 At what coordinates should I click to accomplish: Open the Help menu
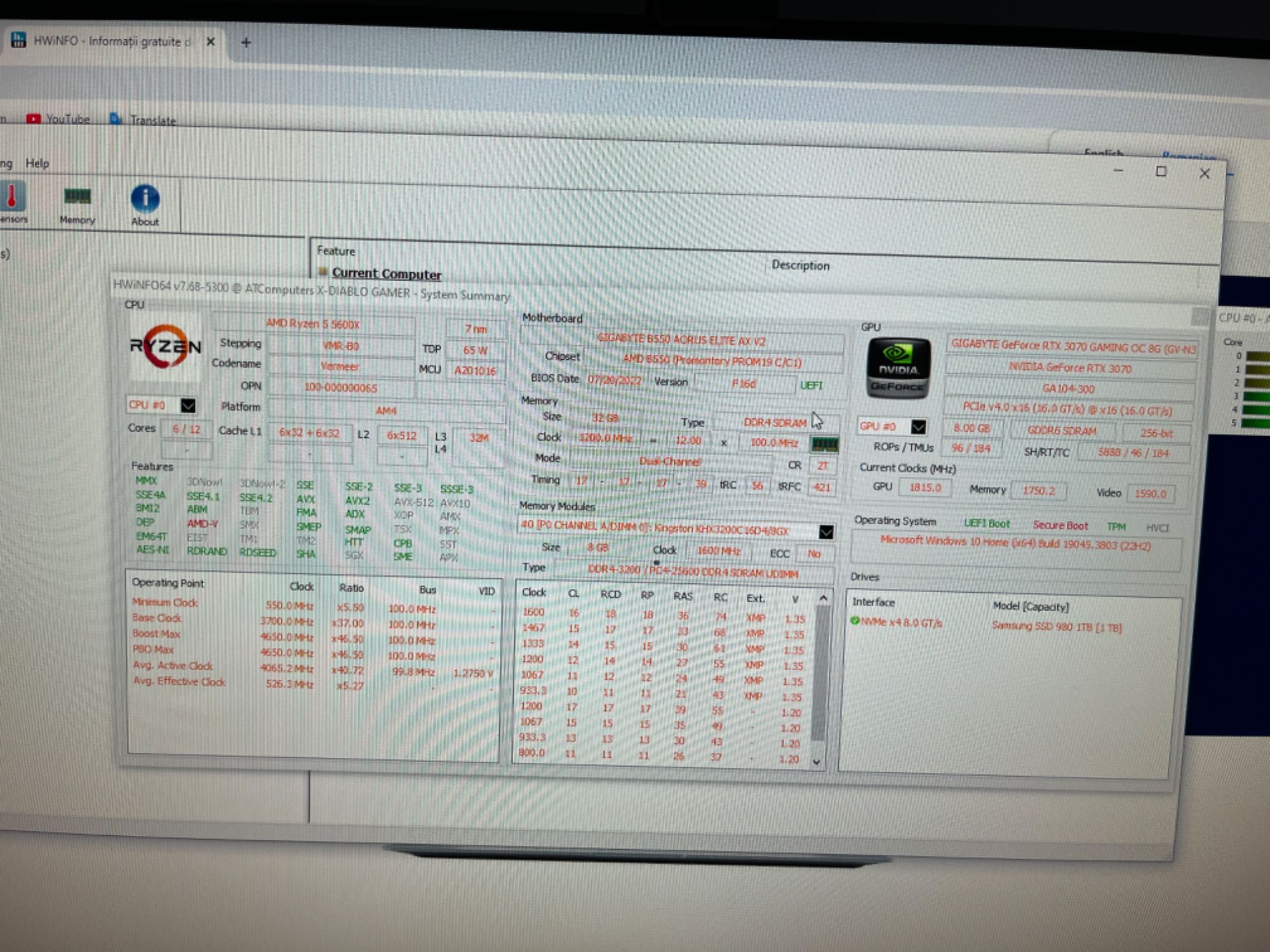tap(37, 163)
